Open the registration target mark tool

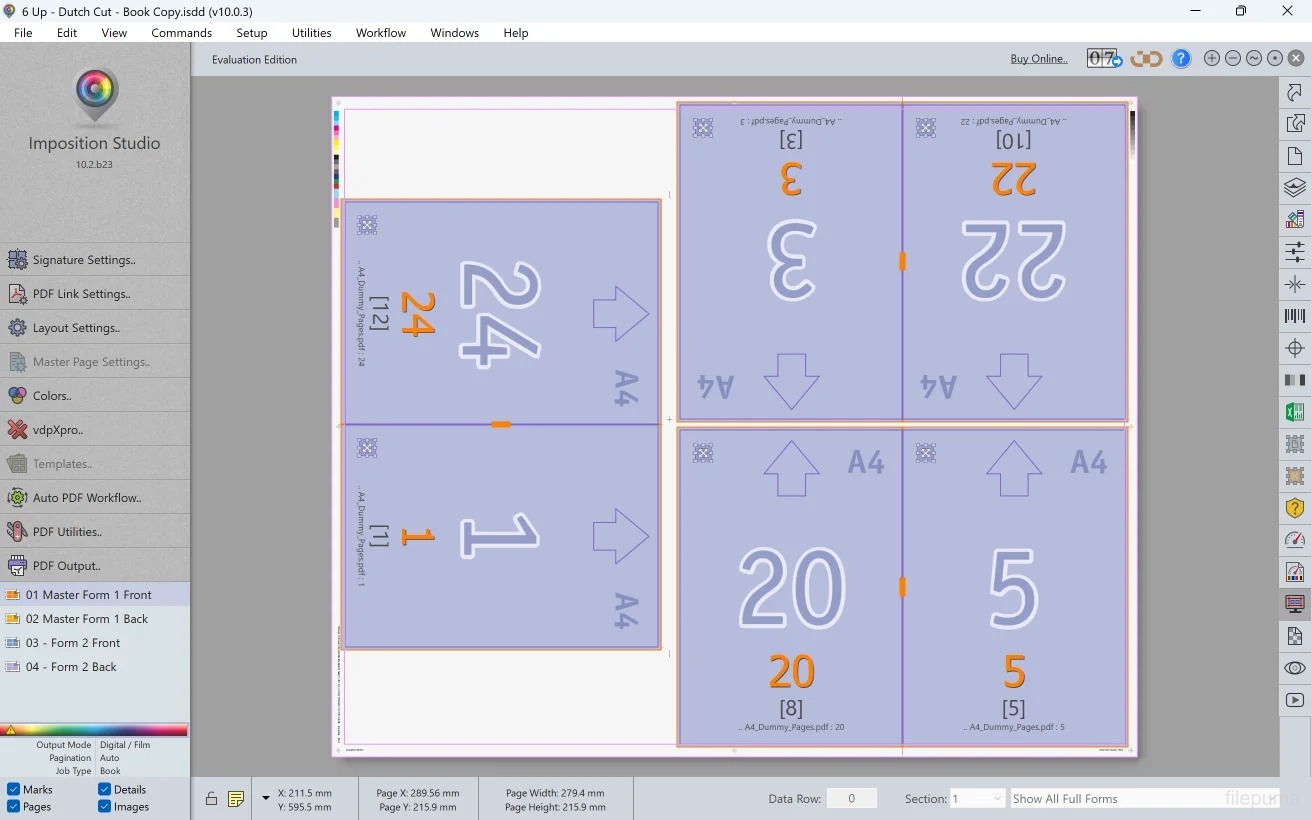point(1295,348)
